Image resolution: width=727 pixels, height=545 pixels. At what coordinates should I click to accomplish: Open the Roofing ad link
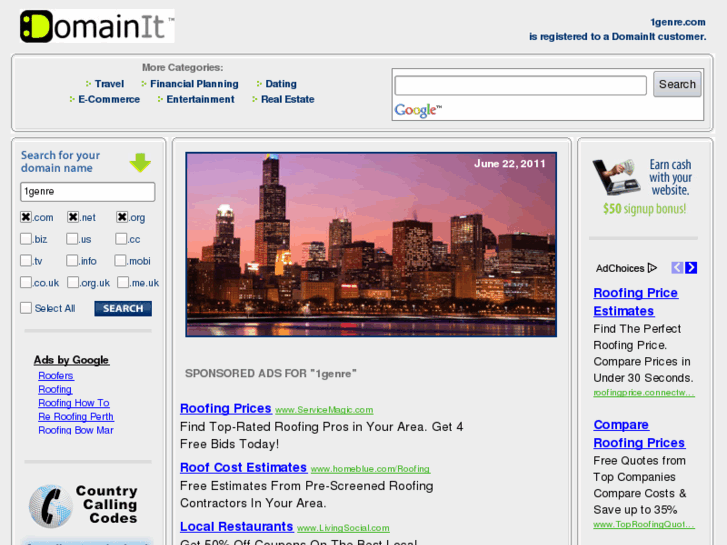(x=55, y=389)
